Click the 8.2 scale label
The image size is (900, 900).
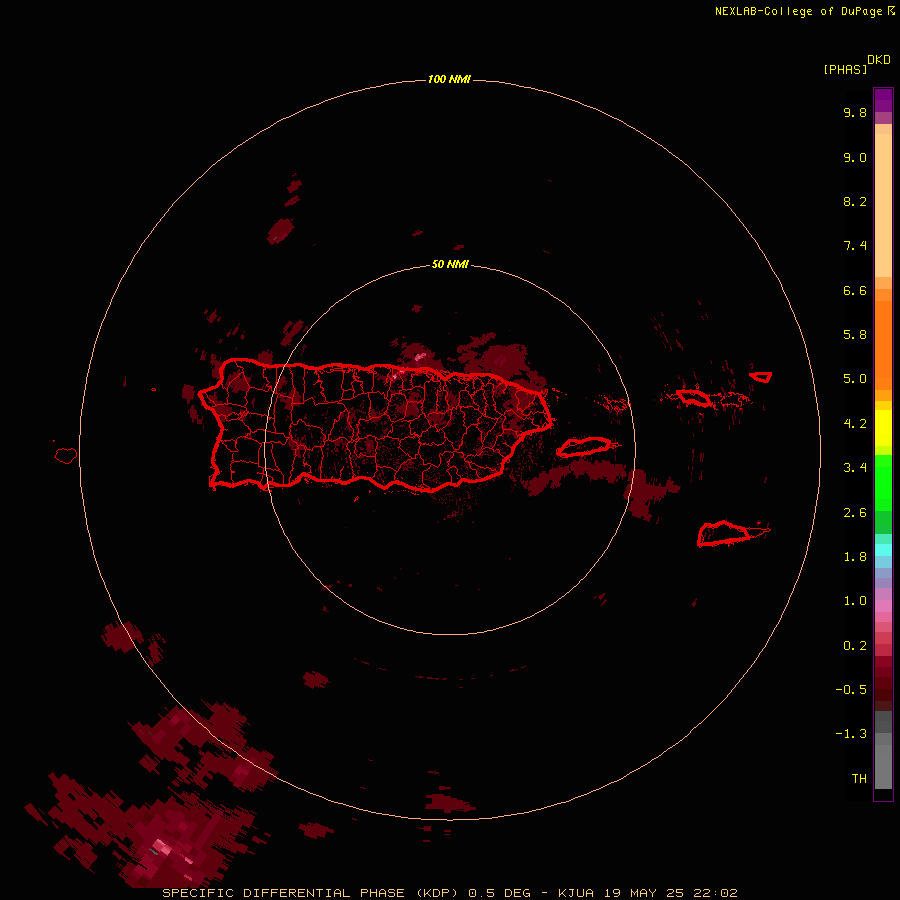pos(855,201)
